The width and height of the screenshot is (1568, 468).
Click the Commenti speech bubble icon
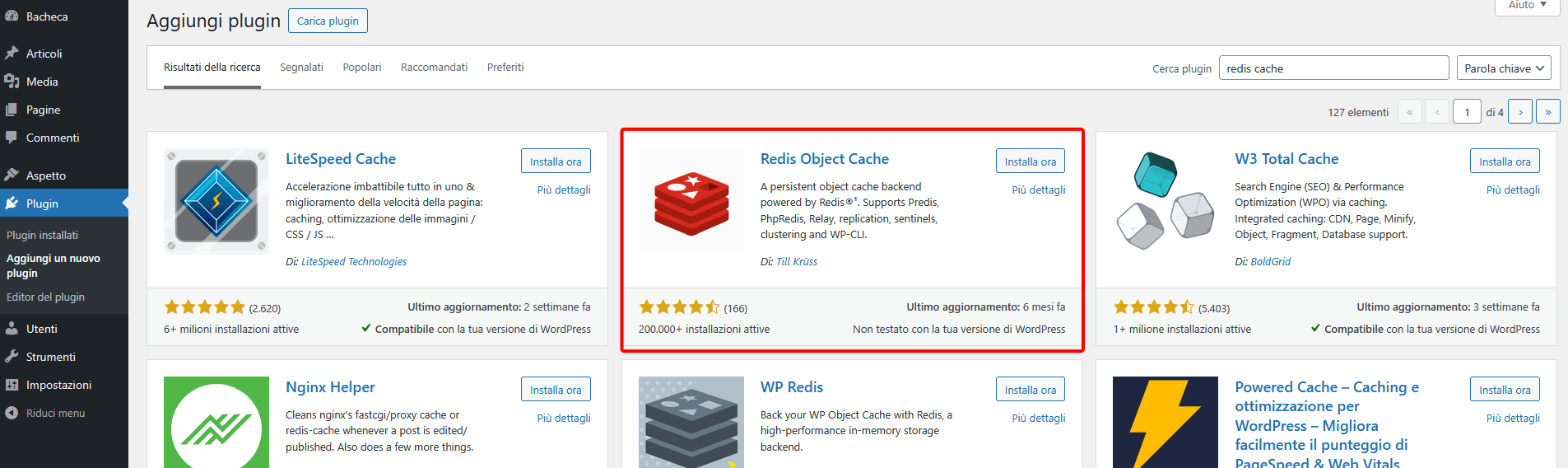click(12, 138)
